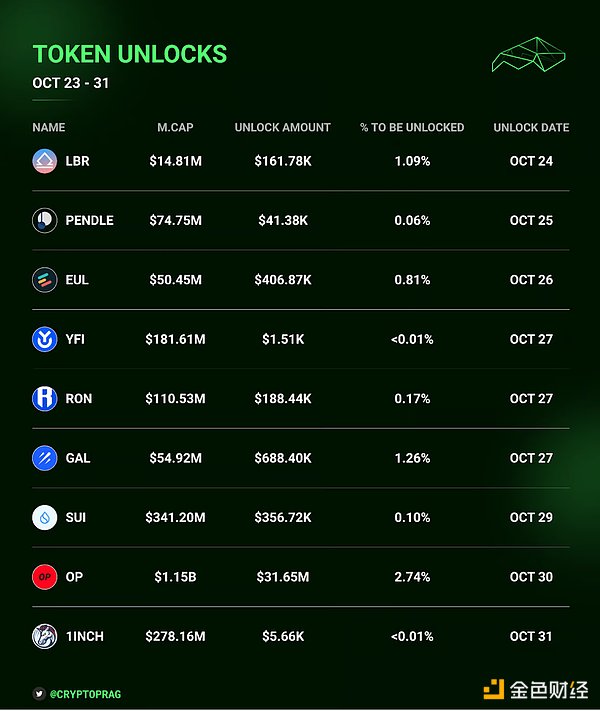Click the RON token icon
This screenshot has width=600, height=711.
pyautogui.click(x=44, y=398)
